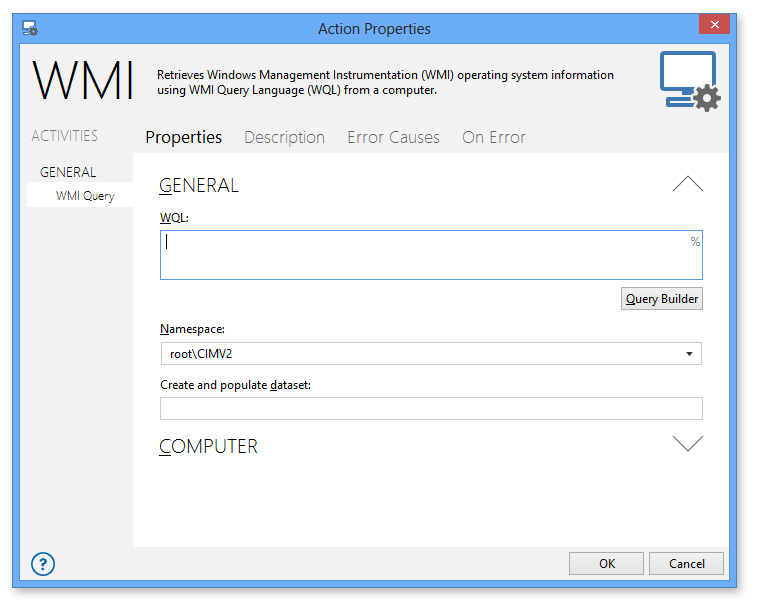The height and width of the screenshot is (604, 758).
Task: Switch to the Properties tab
Action: click(184, 137)
